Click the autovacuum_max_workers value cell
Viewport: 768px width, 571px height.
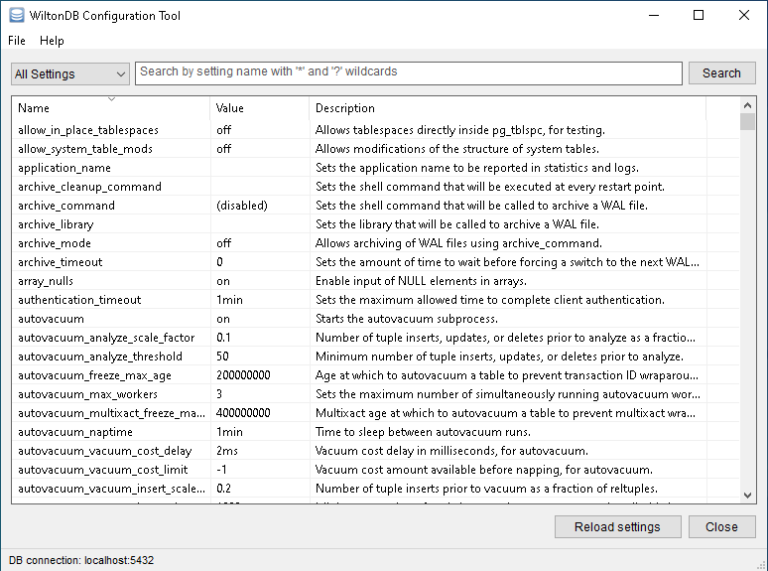click(x=220, y=395)
